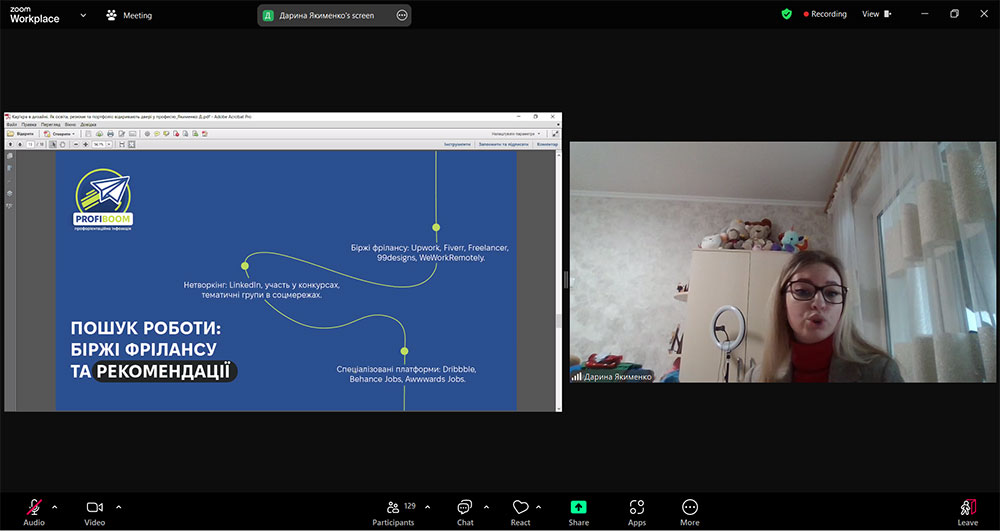The width and height of the screenshot is (1000, 531).
Task: Expand the Chat options caret
Action: click(487, 507)
